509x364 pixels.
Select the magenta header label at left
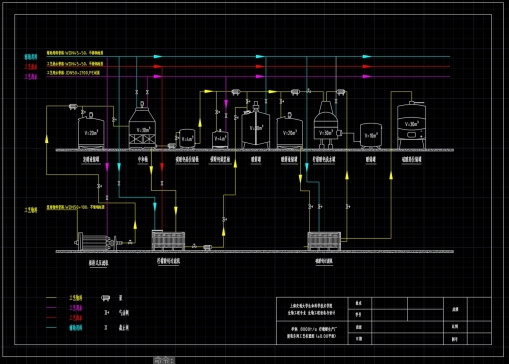point(31,77)
